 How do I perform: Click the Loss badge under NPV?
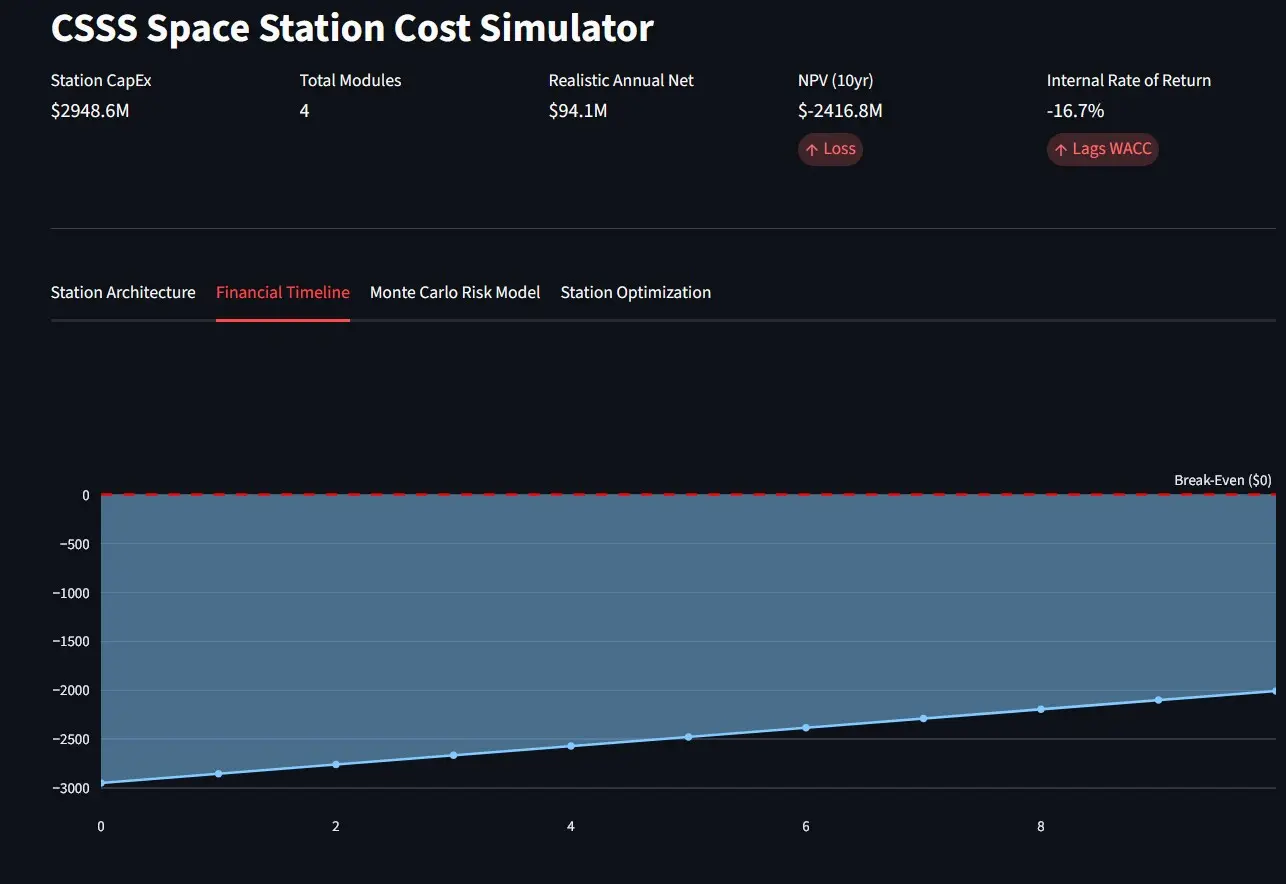(x=830, y=149)
